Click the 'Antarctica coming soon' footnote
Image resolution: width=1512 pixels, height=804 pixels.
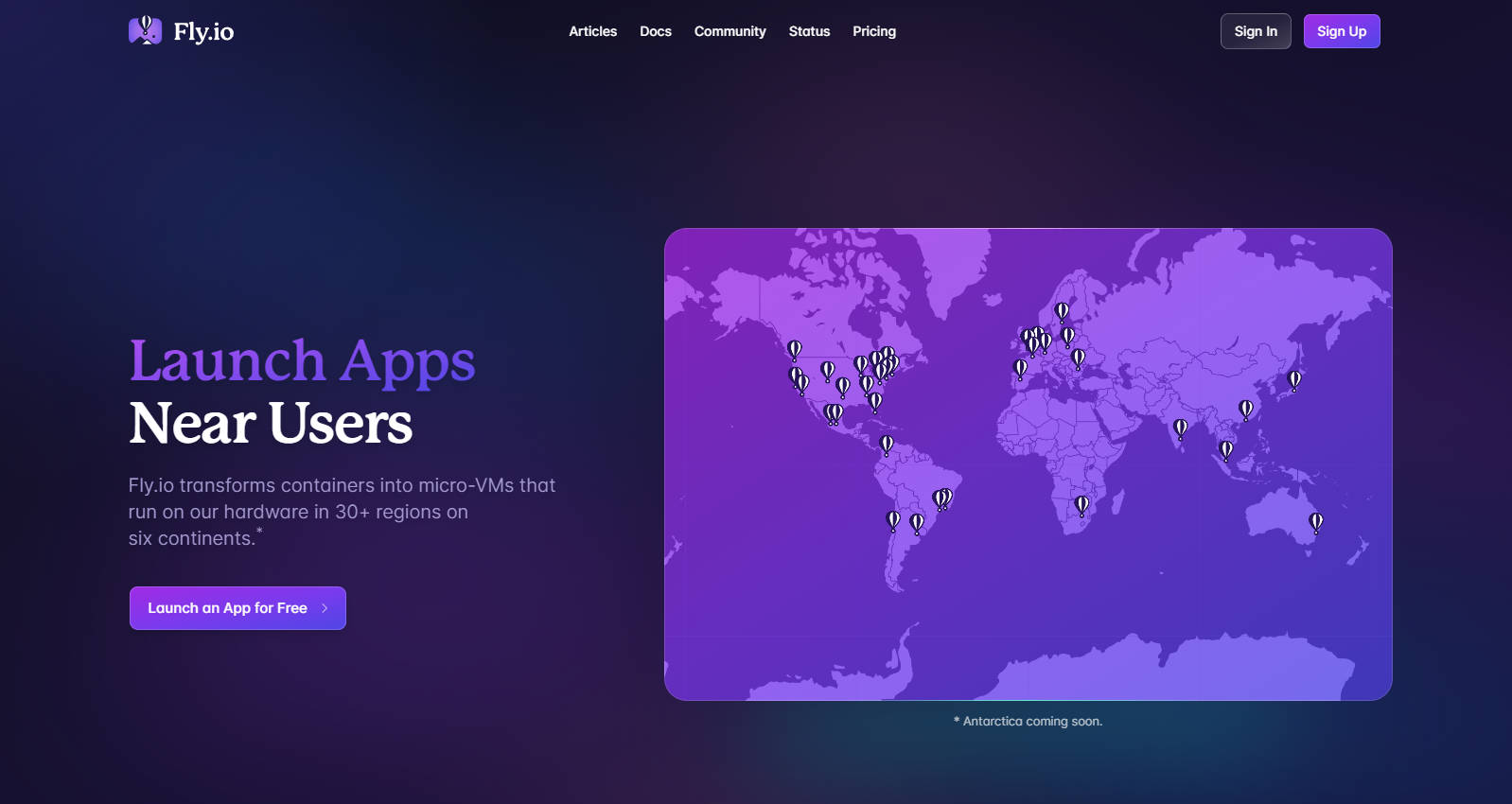click(x=1028, y=721)
